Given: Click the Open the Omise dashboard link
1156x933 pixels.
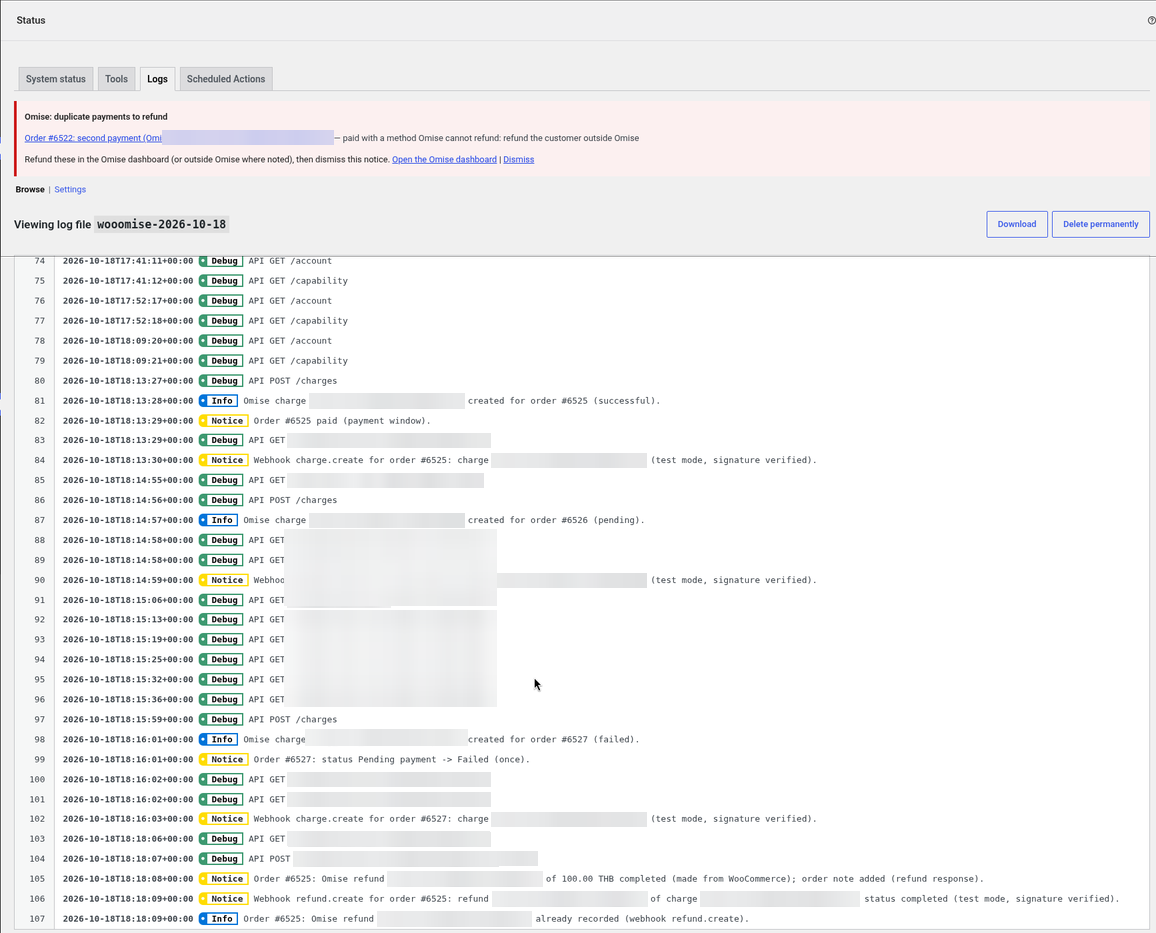Looking at the screenshot, I should [445, 159].
